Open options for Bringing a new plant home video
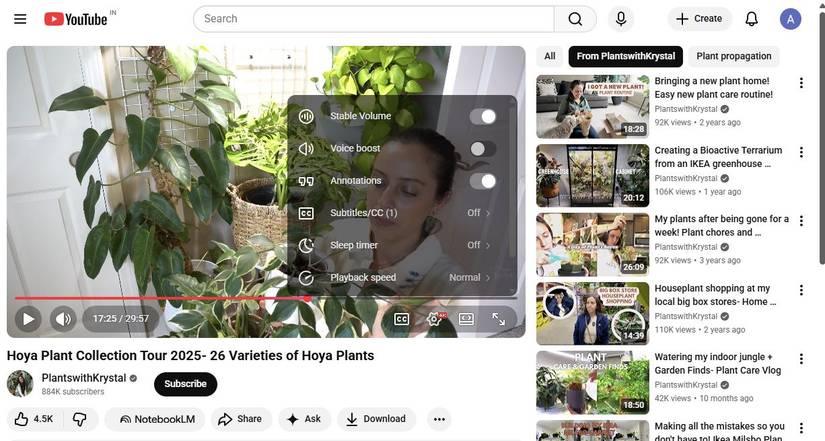Image resolution: width=825 pixels, height=441 pixels. pyautogui.click(x=801, y=83)
